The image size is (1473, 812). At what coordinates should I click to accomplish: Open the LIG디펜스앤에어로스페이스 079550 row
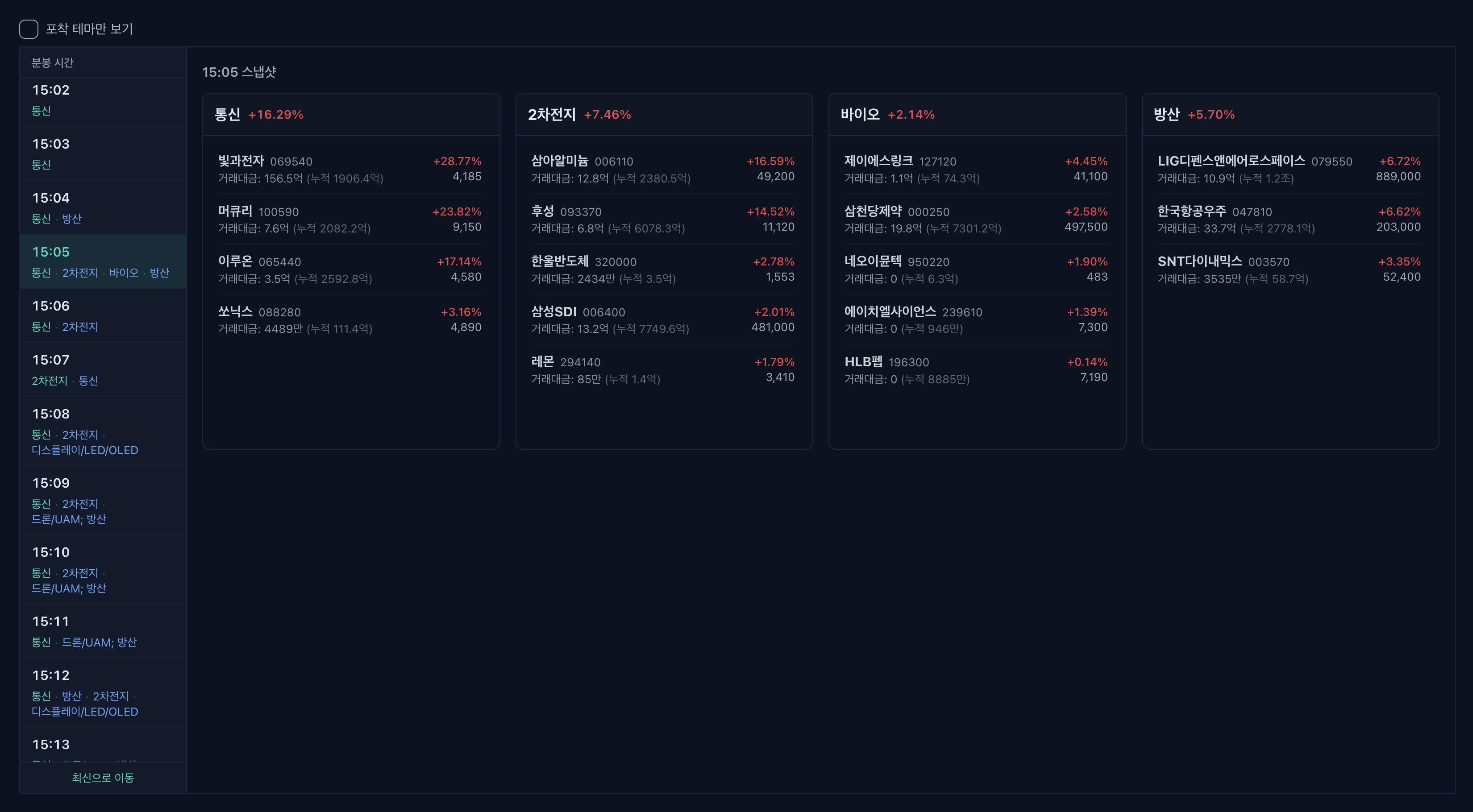(x=1289, y=169)
